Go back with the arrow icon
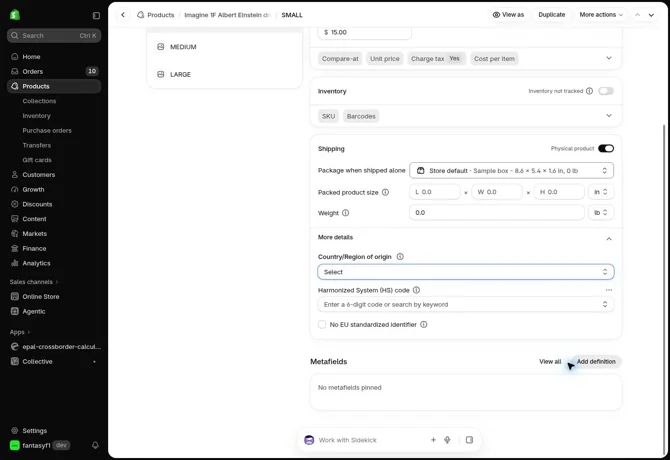The height and width of the screenshot is (460, 670). coord(123,15)
